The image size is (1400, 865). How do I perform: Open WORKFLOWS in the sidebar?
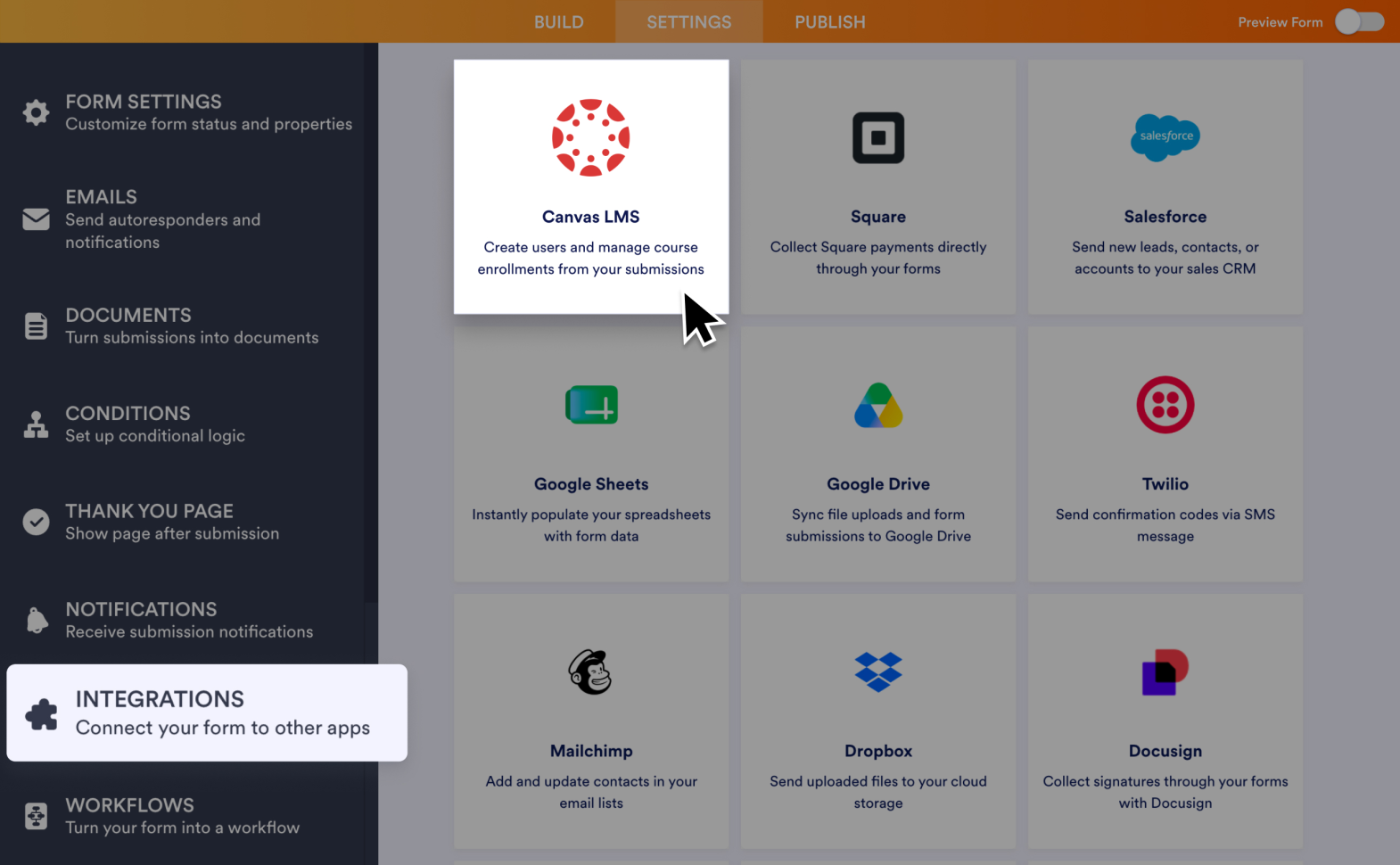129,805
